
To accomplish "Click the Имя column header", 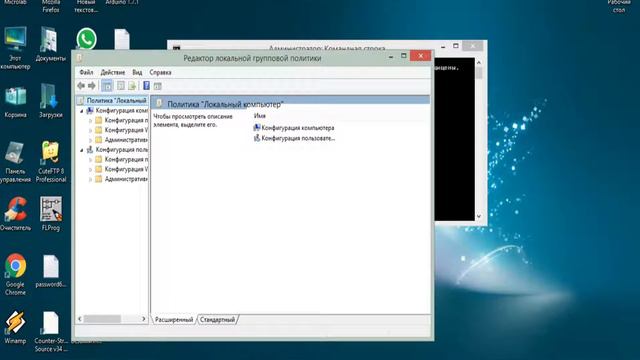I will coord(260,116).
